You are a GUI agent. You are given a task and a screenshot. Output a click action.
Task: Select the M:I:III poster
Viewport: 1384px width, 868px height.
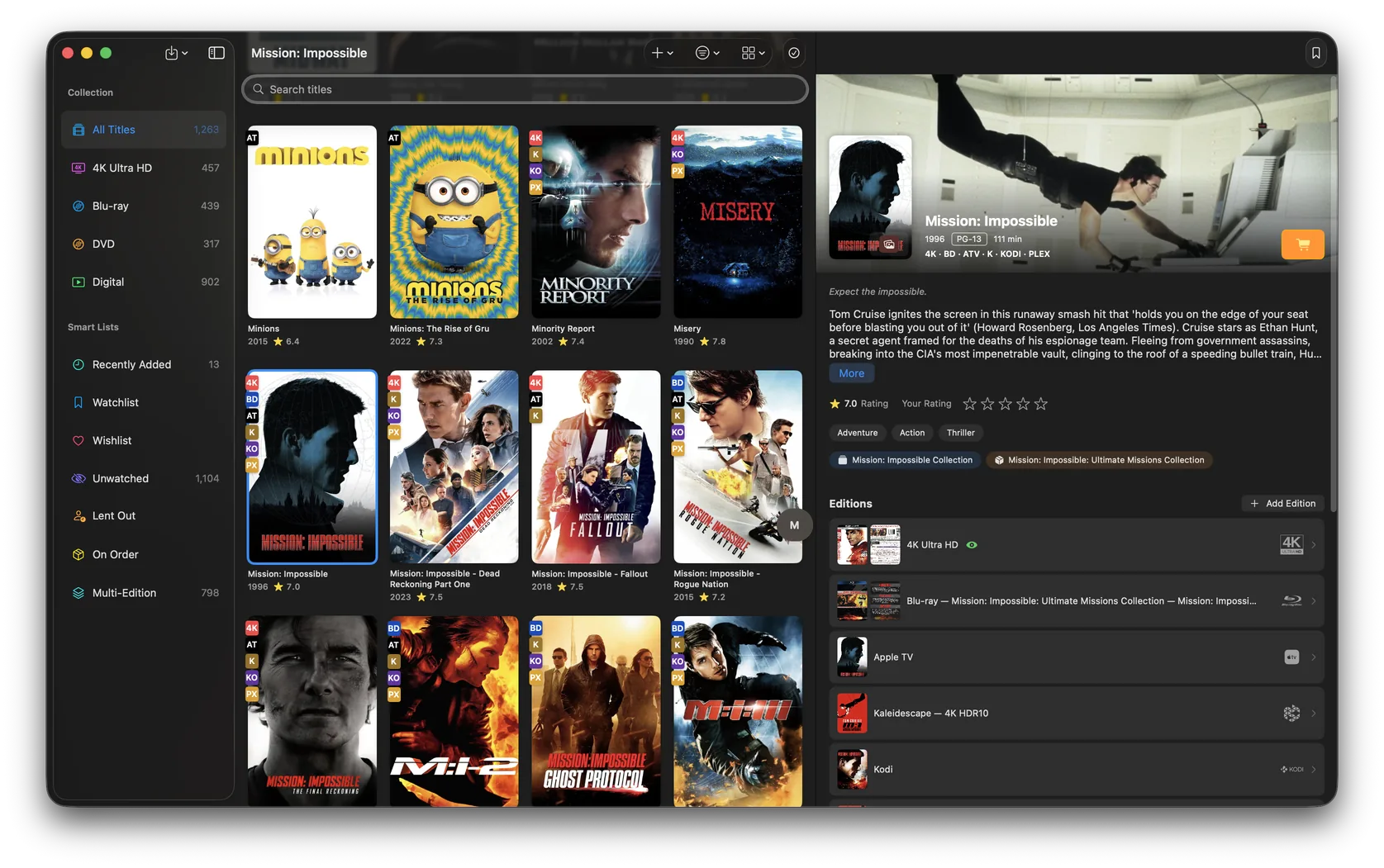coord(738,711)
